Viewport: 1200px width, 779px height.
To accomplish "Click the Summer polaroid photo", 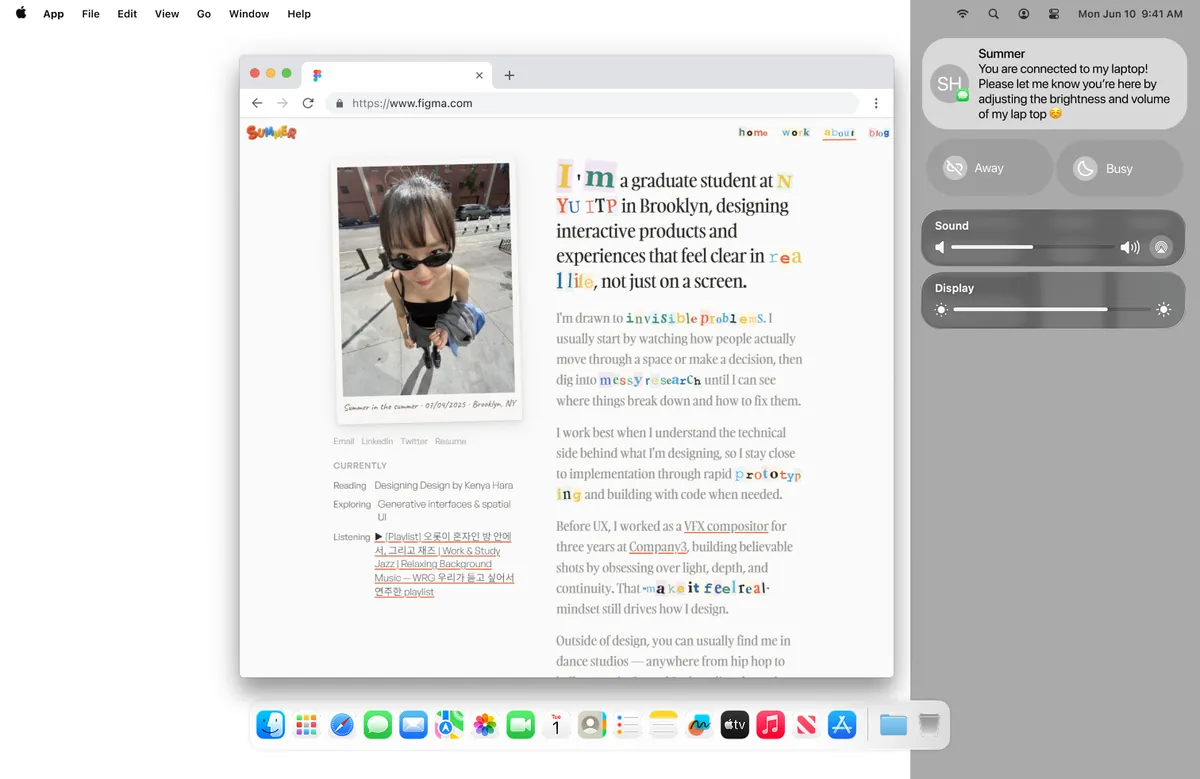I will (426, 289).
